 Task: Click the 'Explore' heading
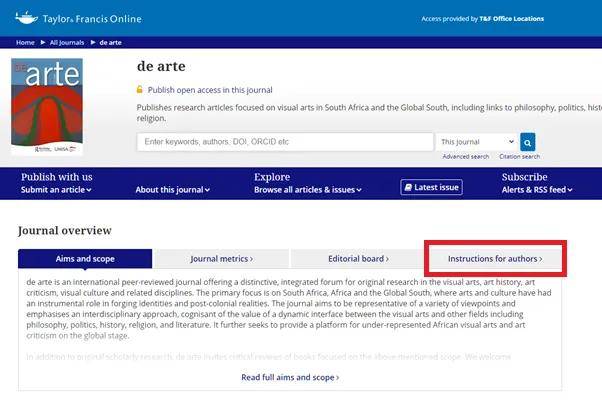pyautogui.click(x=272, y=177)
